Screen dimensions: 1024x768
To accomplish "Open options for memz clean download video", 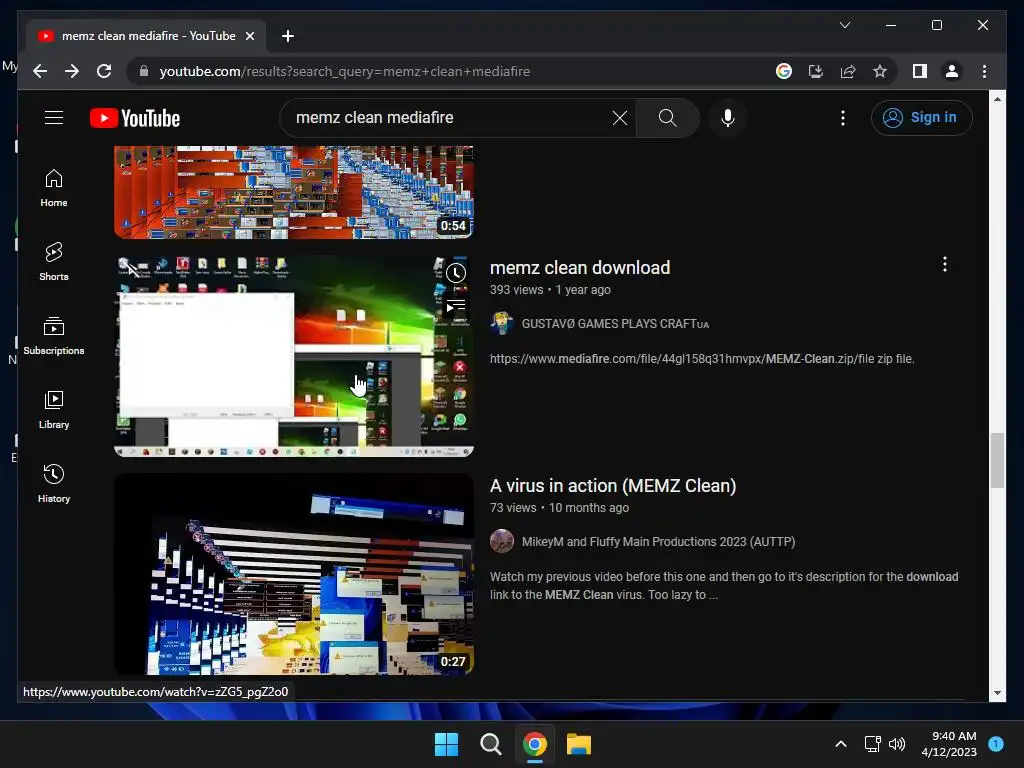I will [944, 264].
